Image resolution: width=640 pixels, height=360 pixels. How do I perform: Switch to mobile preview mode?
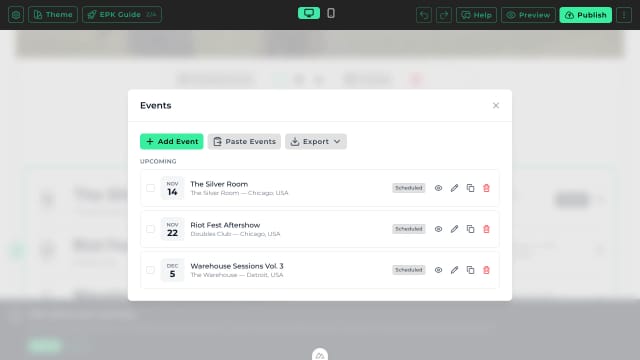(x=331, y=13)
